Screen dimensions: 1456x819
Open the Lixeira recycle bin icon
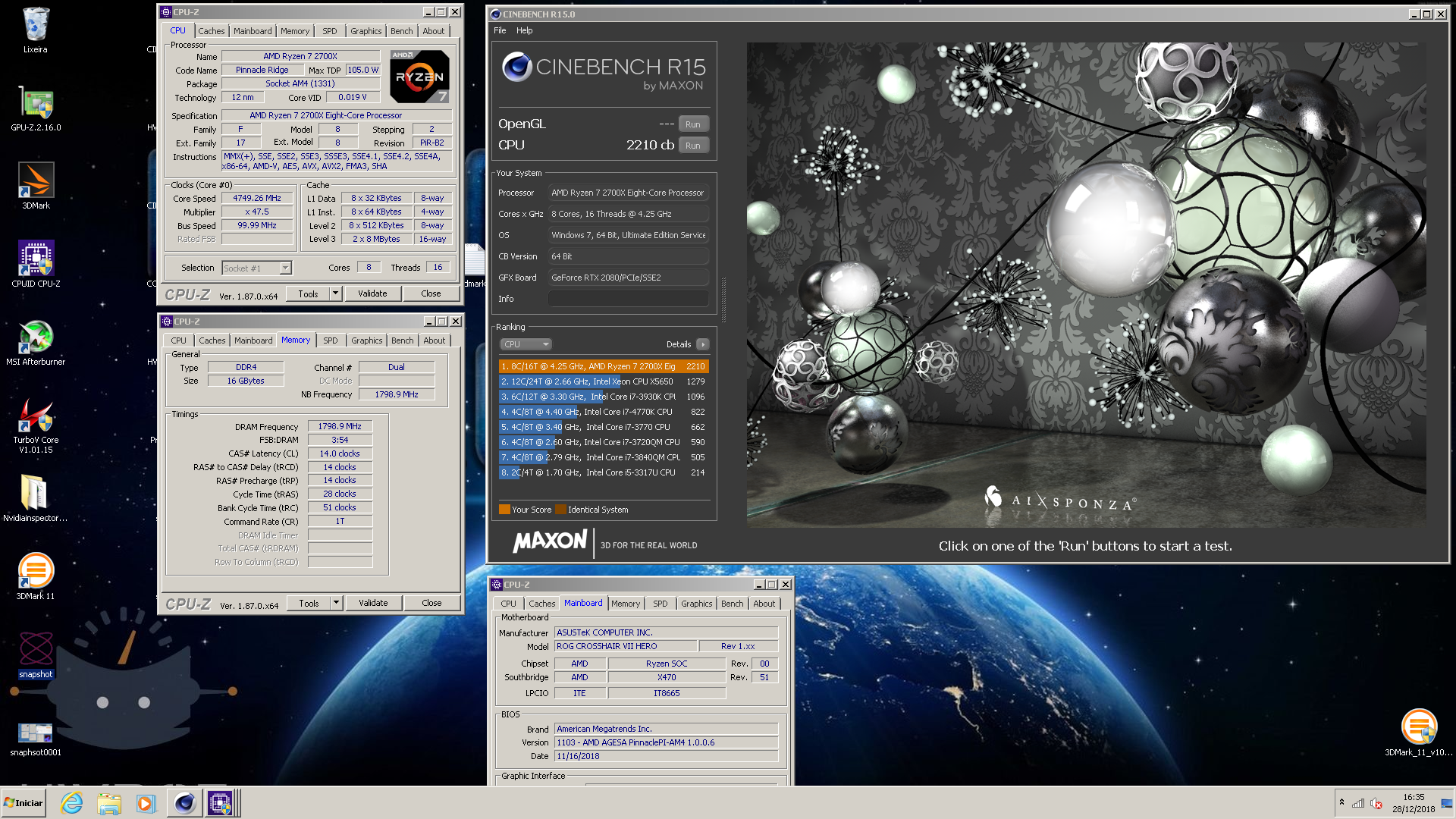[x=35, y=30]
